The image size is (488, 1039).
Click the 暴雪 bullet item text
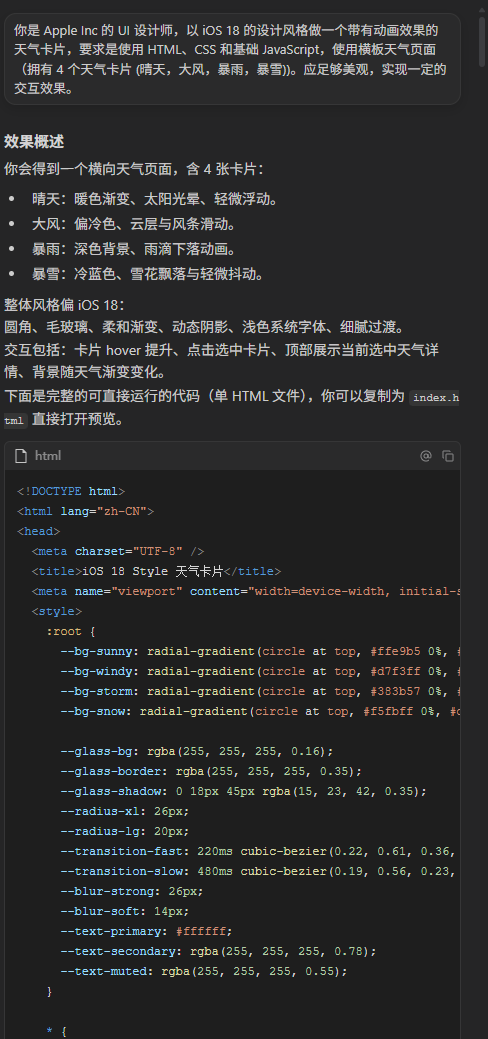point(148,274)
